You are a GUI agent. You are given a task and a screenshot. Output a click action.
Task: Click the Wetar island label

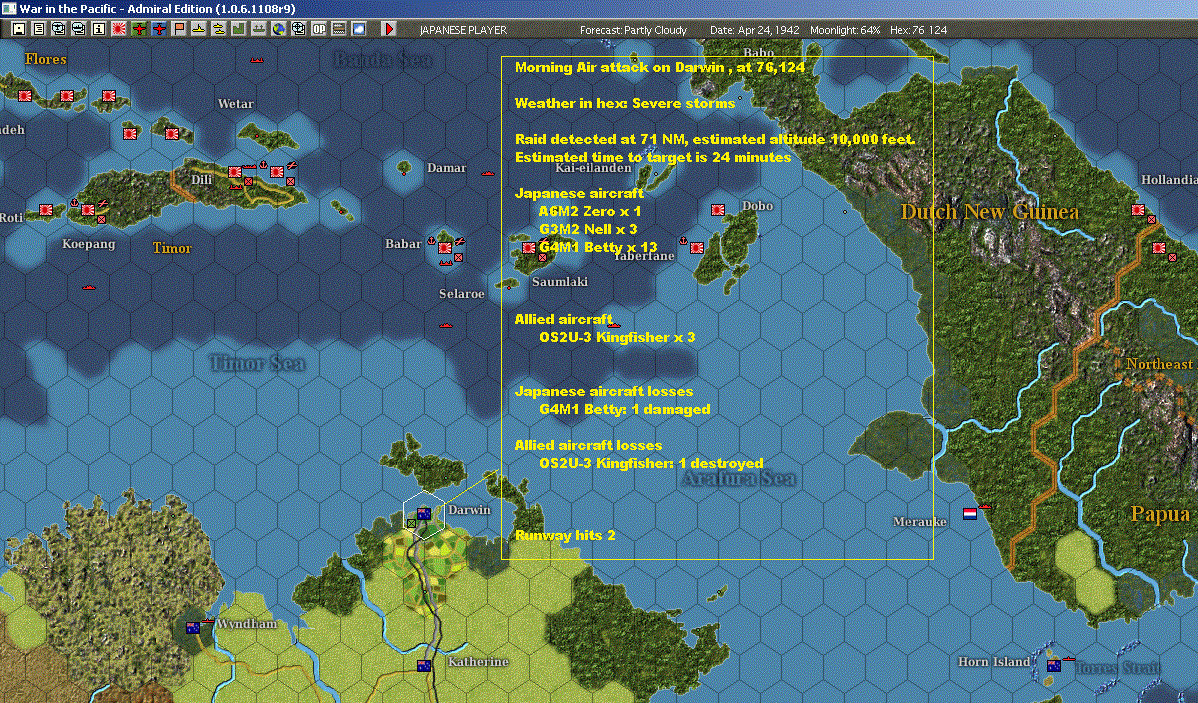[235, 104]
